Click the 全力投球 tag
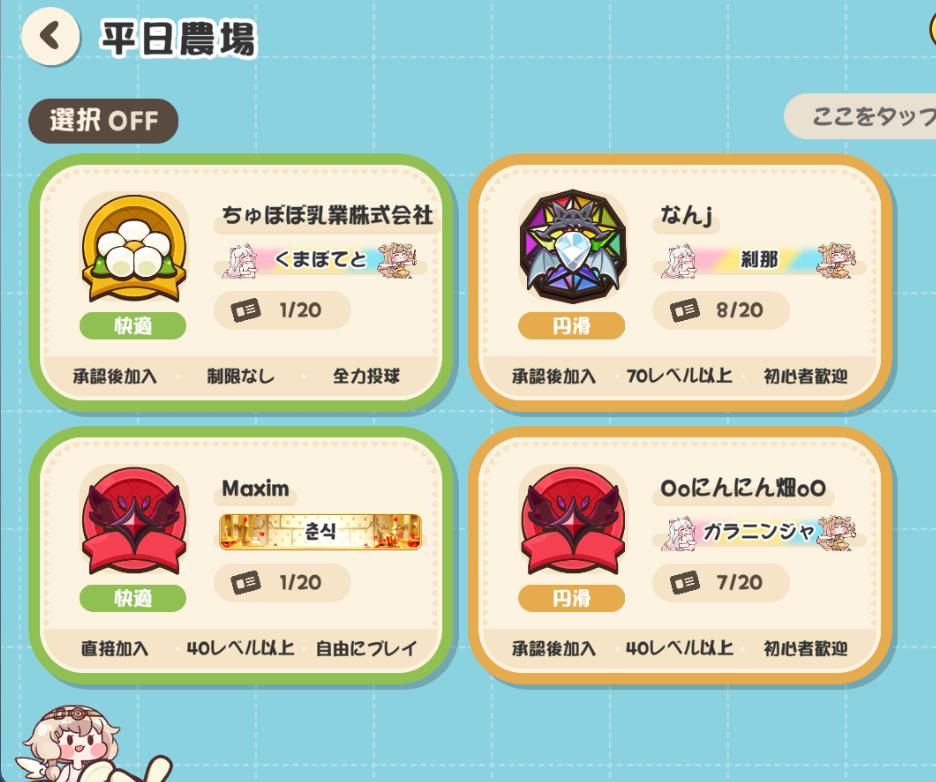This screenshot has height=782, width=936. click(x=367, y=376)
